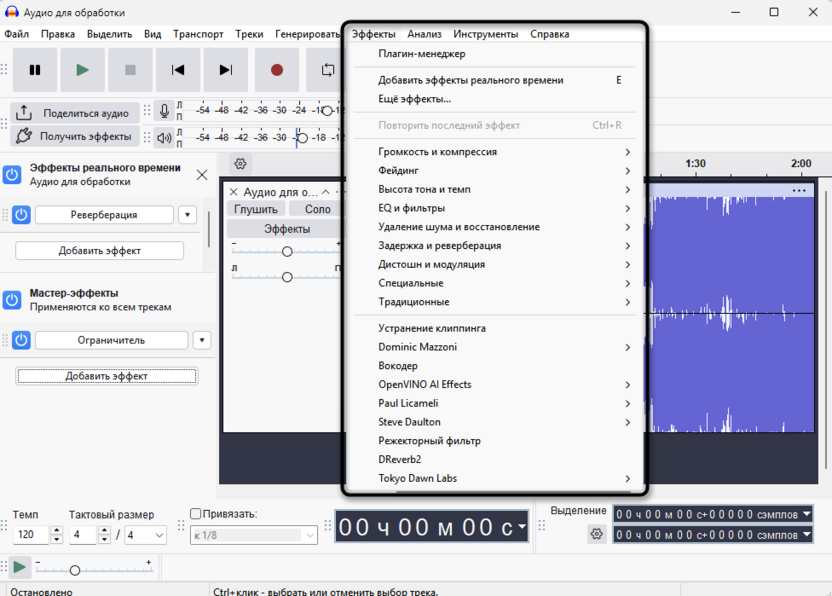832x596 pixels.
Task: Click the Темп value field 120
Action: (x=32, y=534)
